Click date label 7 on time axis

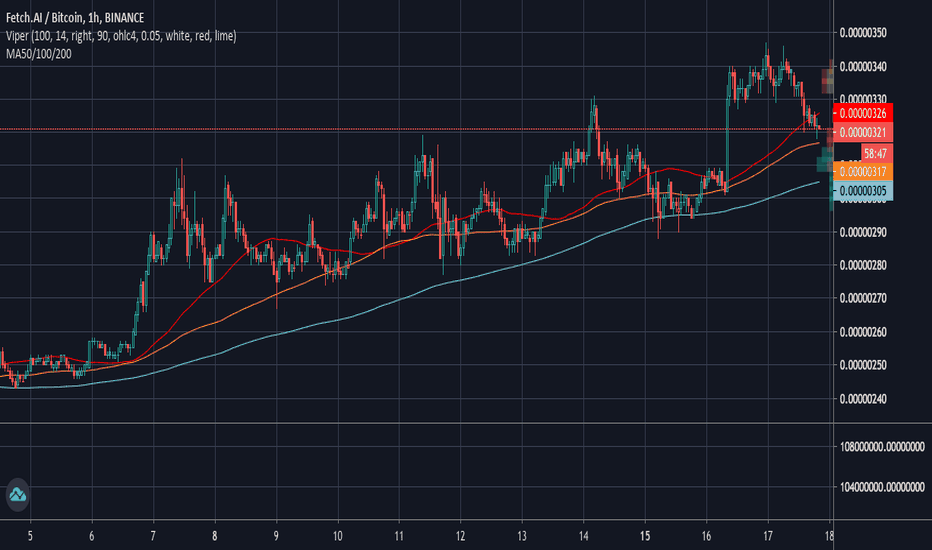[153, 536]
